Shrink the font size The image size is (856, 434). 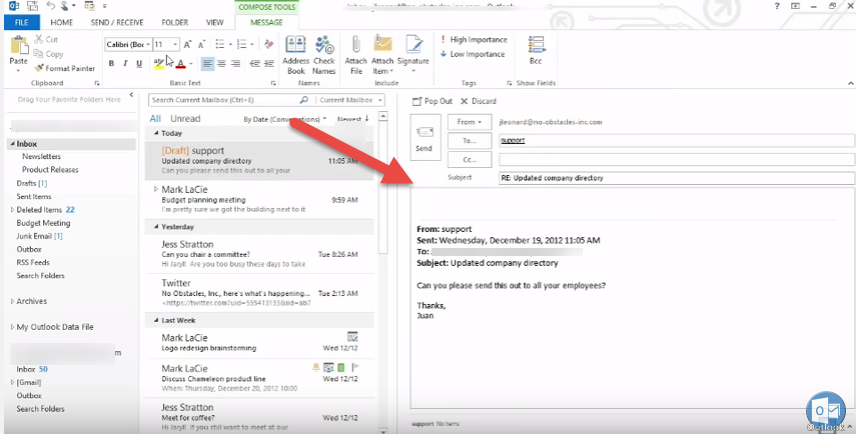pos(201,44)
